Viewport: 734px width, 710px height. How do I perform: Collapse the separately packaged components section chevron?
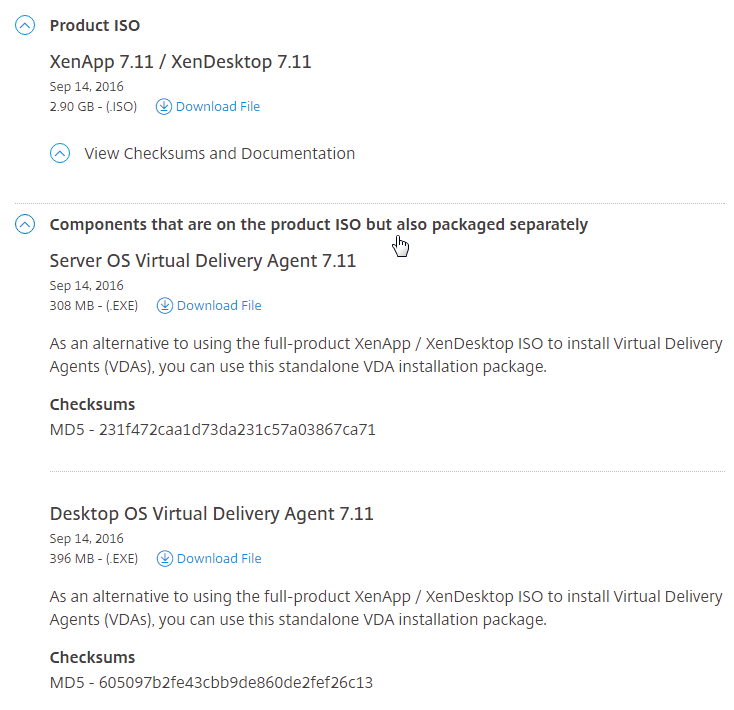[25, 224]
